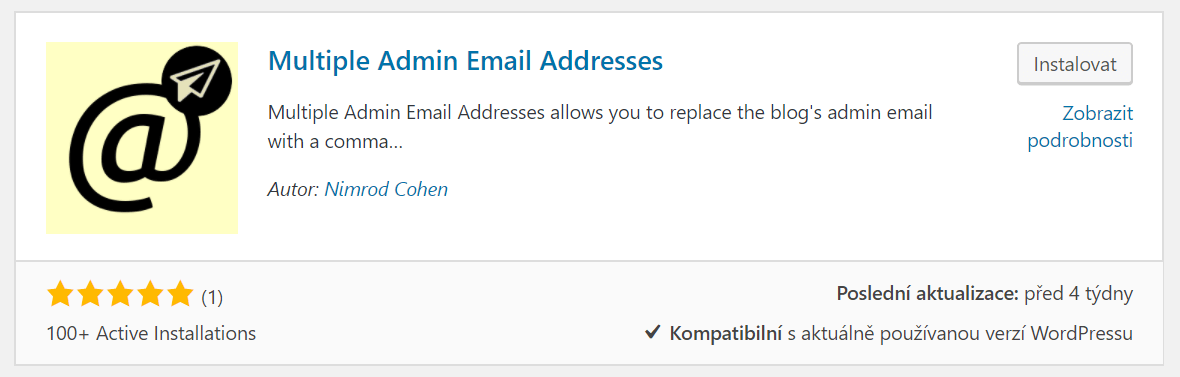Viewport: 1180px width, 377px height.
Task: Select the third rating star
Action: click(x=120, y=295)
